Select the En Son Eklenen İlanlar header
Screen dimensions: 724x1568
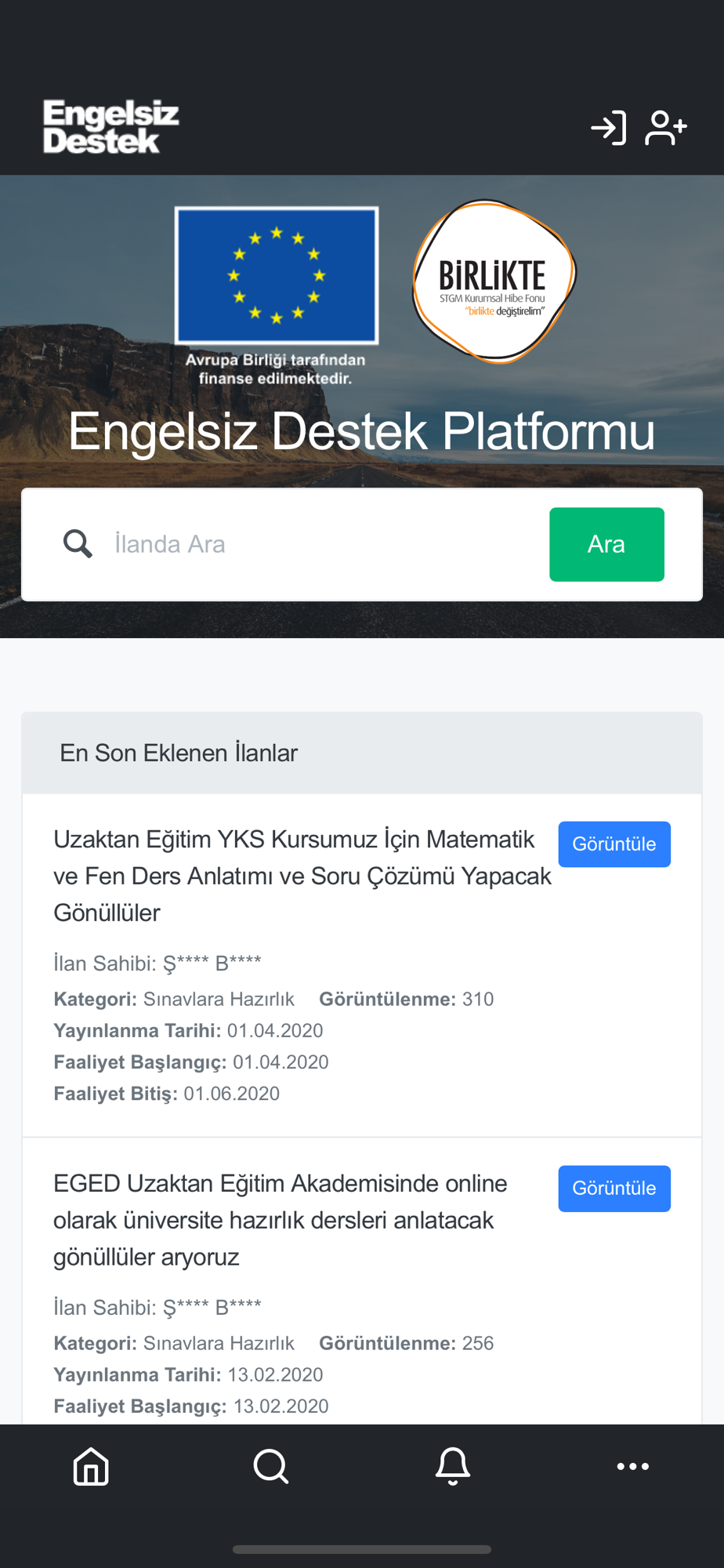179,753
